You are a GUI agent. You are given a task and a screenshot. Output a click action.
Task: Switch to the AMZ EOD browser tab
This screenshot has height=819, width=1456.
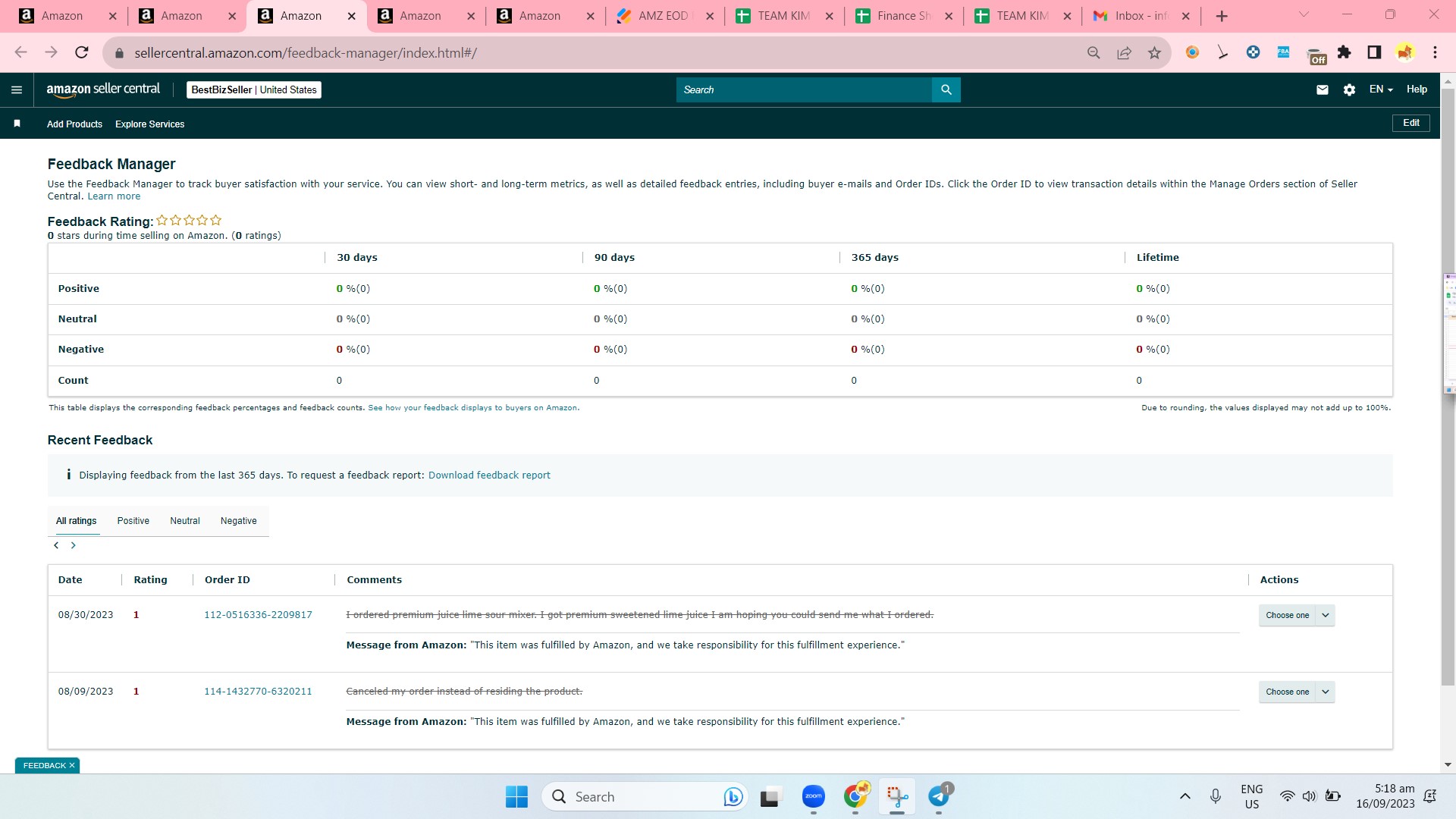tap(664, 16)
